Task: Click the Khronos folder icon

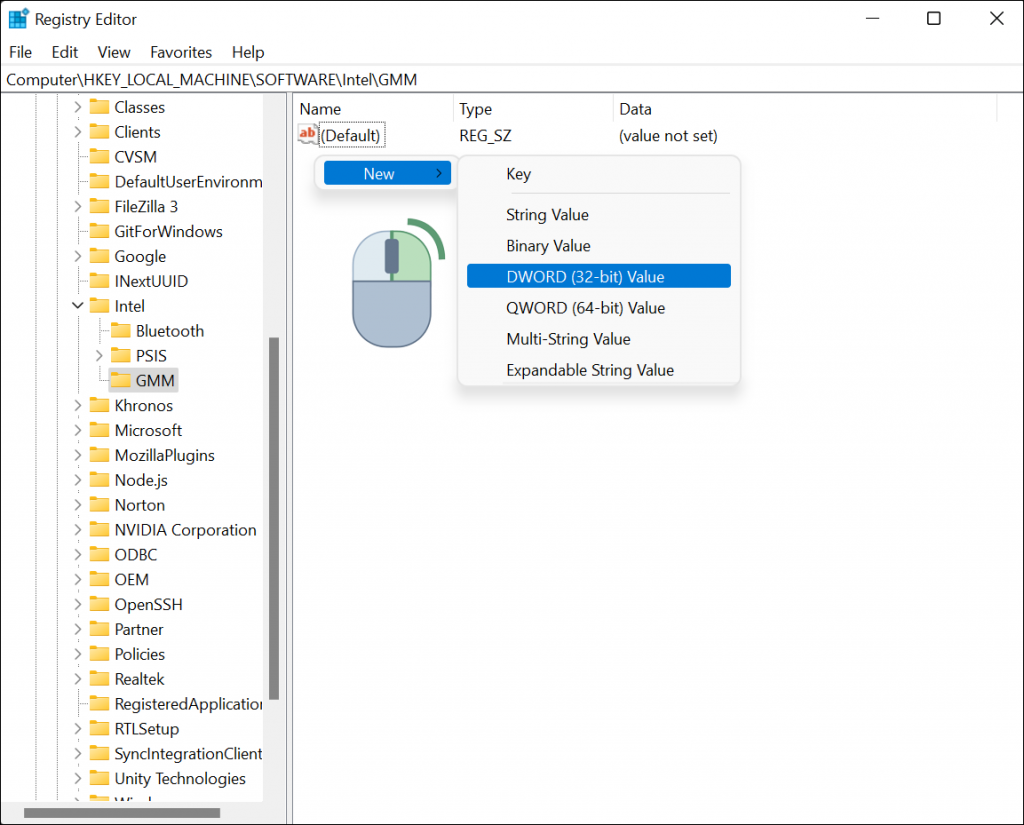Action: 102,405
